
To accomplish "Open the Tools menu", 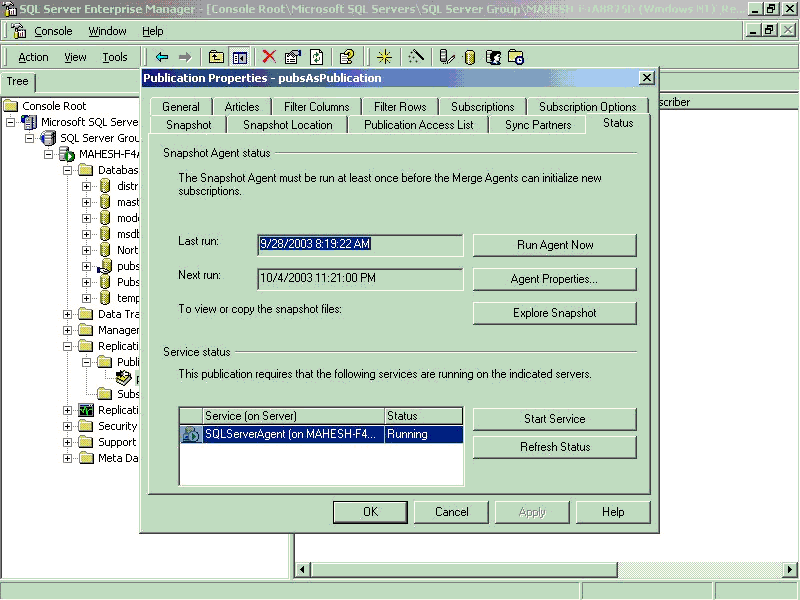I will point(115,57).
